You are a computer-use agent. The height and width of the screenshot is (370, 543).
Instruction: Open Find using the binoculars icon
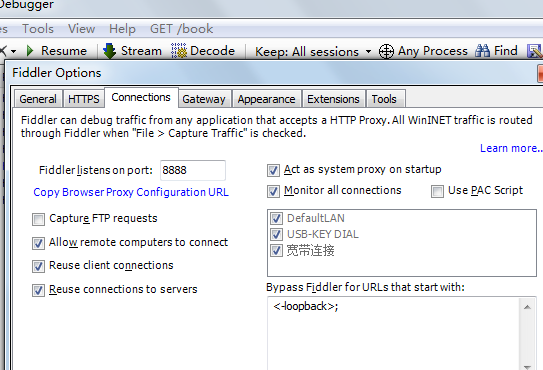[482, 51]
